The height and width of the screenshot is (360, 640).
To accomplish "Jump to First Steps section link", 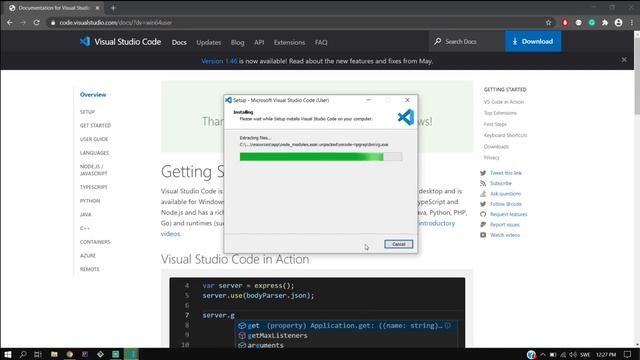I will pos(495,124).
